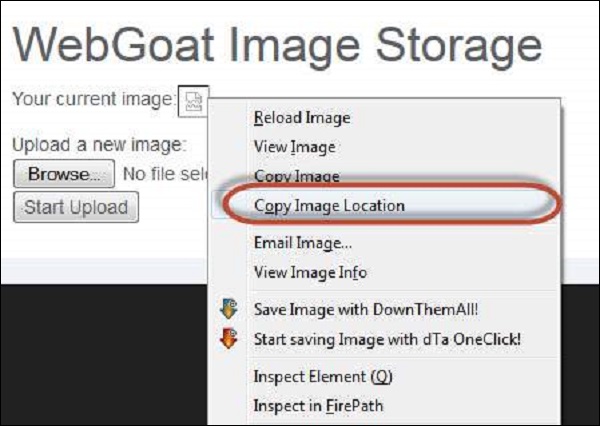Select View Image menu entry
The width and height of the screenshot is (600, 426).
pos(294,147)
